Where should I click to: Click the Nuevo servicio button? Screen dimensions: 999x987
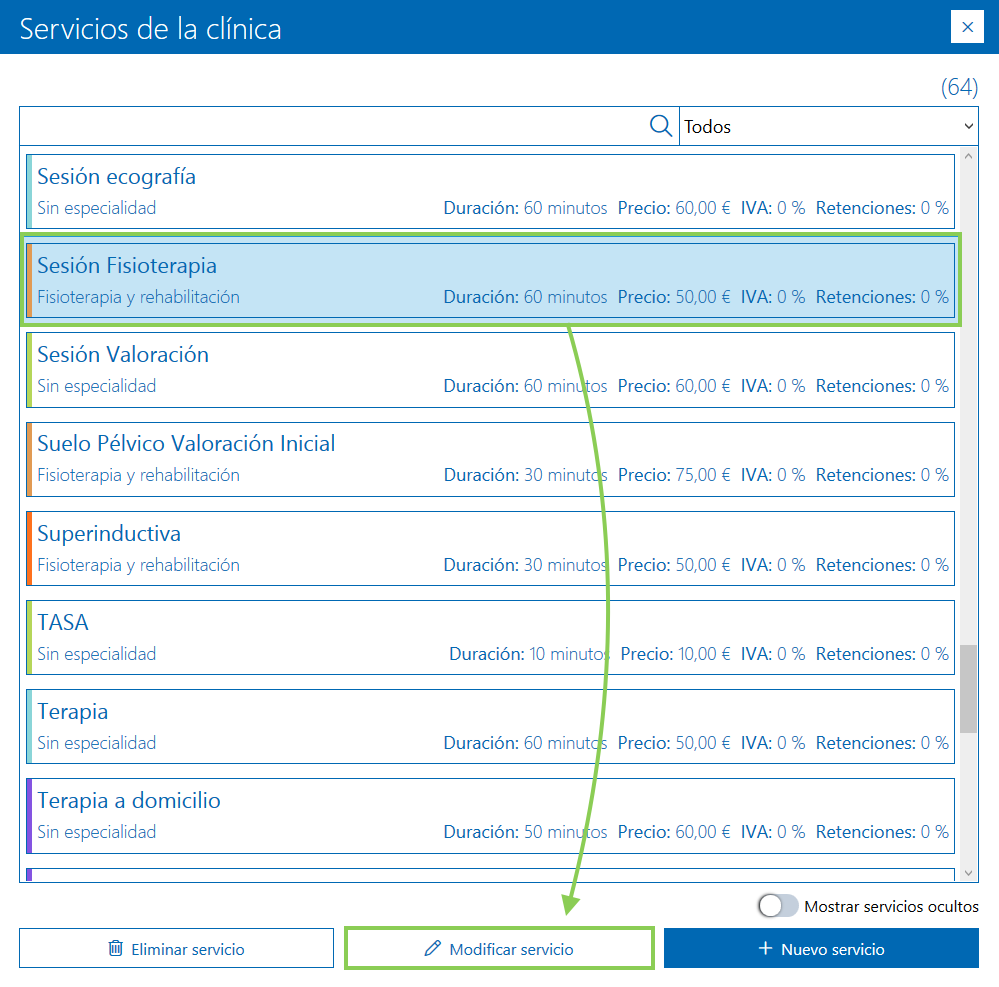click(821, 947)
